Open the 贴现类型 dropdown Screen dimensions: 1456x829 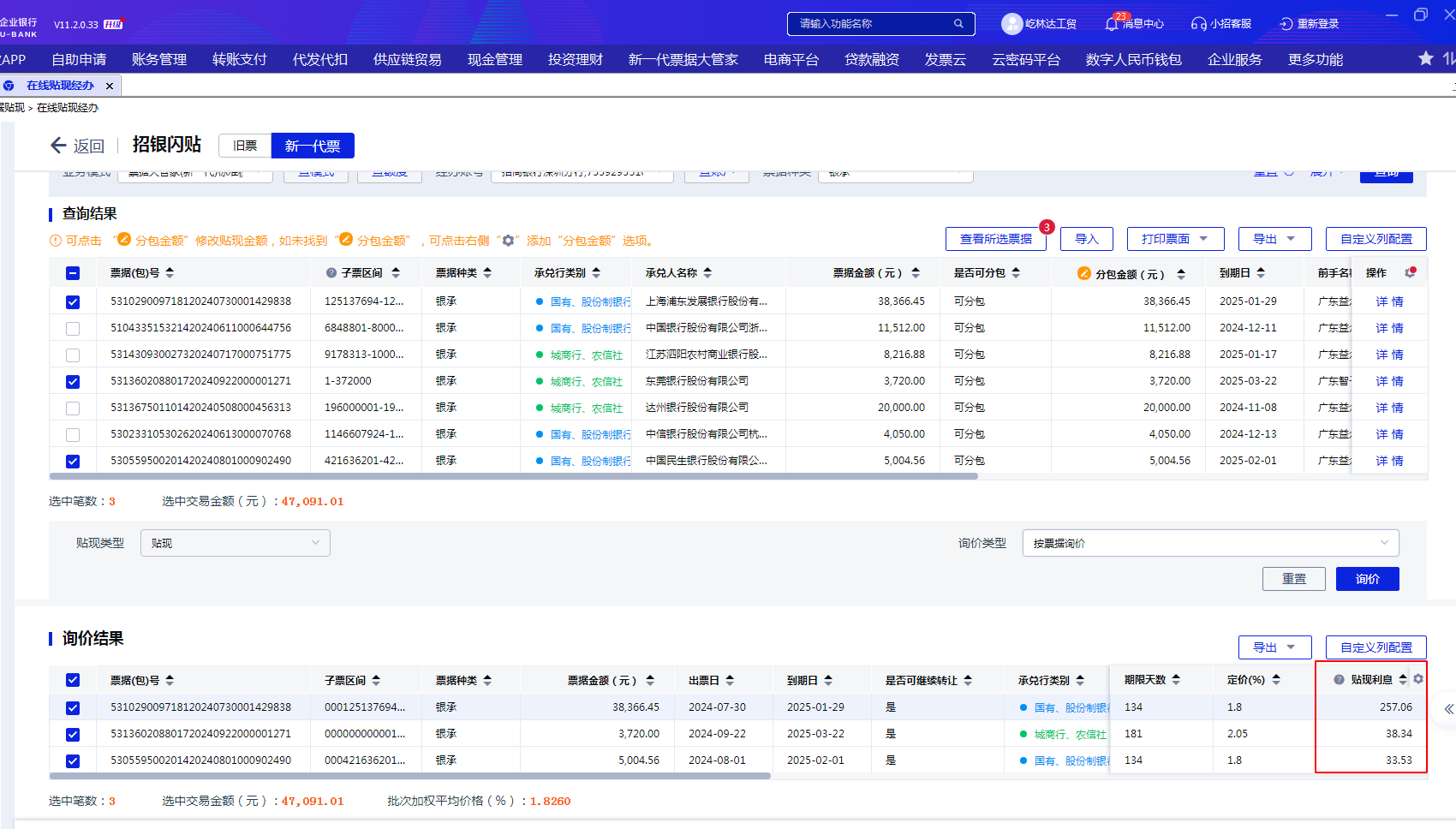coord(236,543)
